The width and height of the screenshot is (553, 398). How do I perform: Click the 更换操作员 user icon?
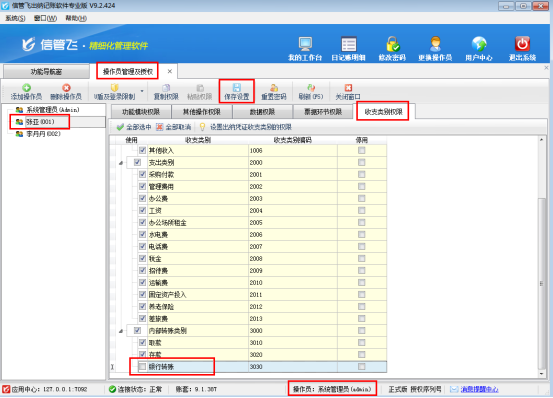tap(435, 44)
